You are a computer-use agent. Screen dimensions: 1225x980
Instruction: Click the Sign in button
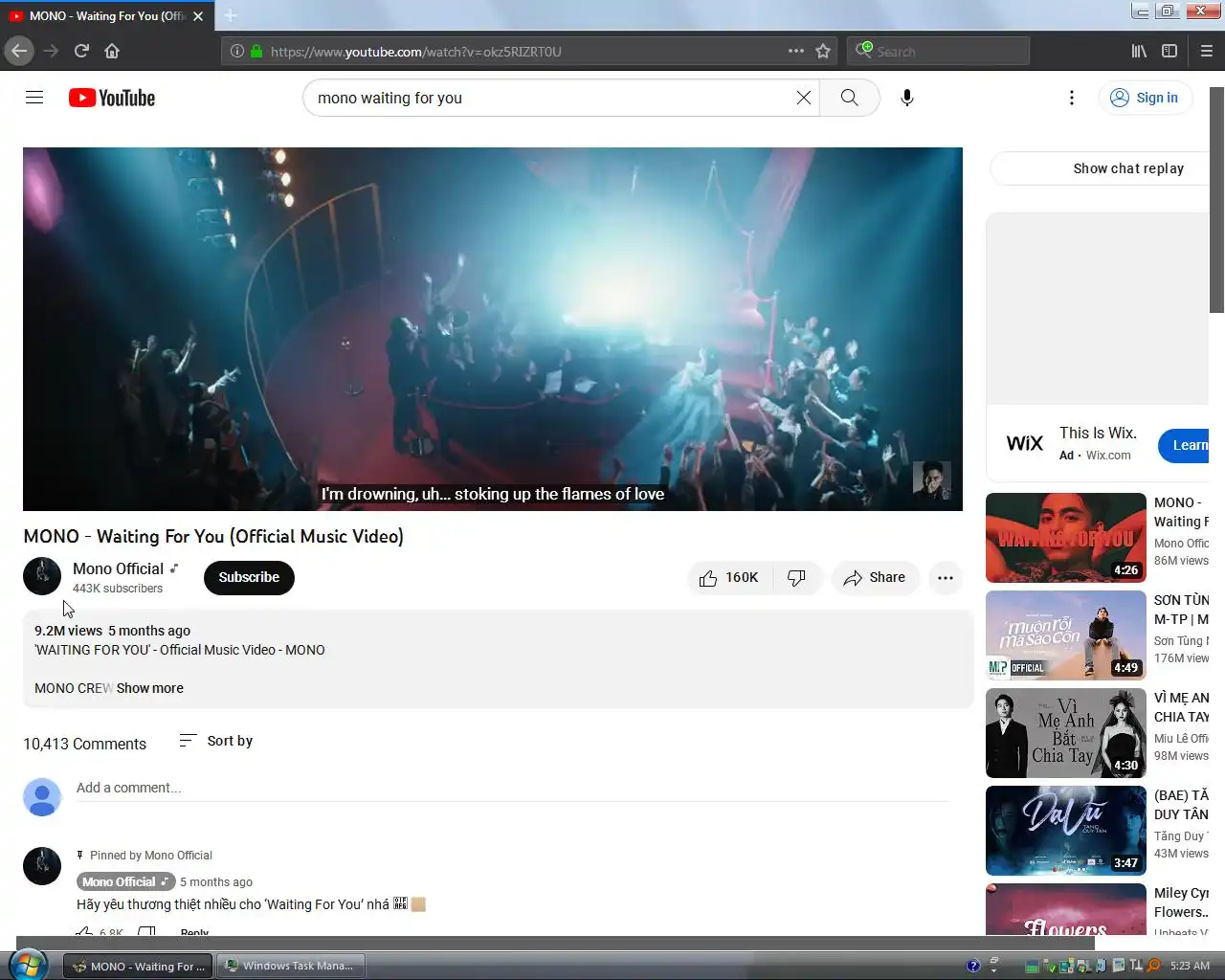click(1145, 98)
